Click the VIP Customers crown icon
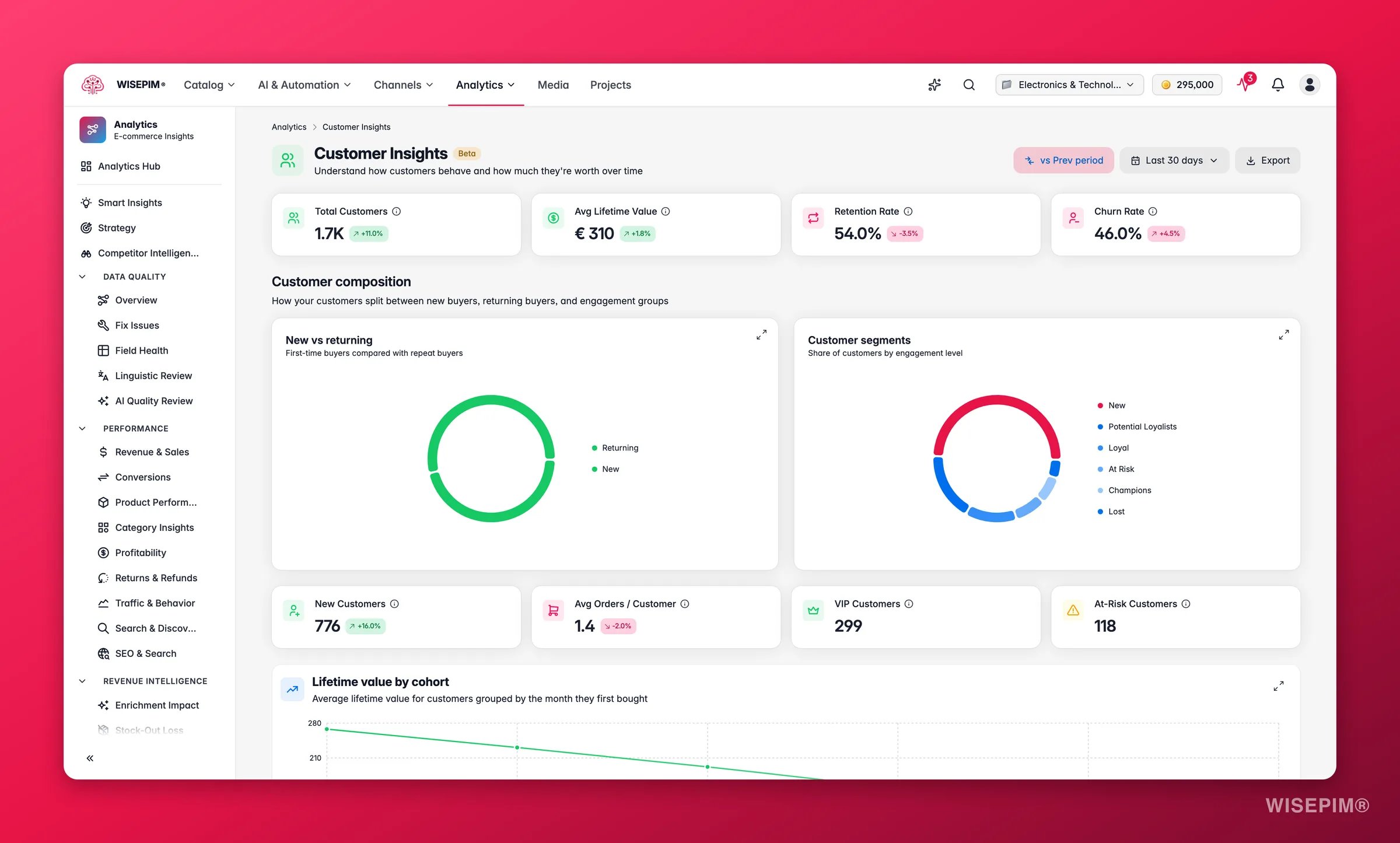 pyautogui.click(x=813, y=610)
